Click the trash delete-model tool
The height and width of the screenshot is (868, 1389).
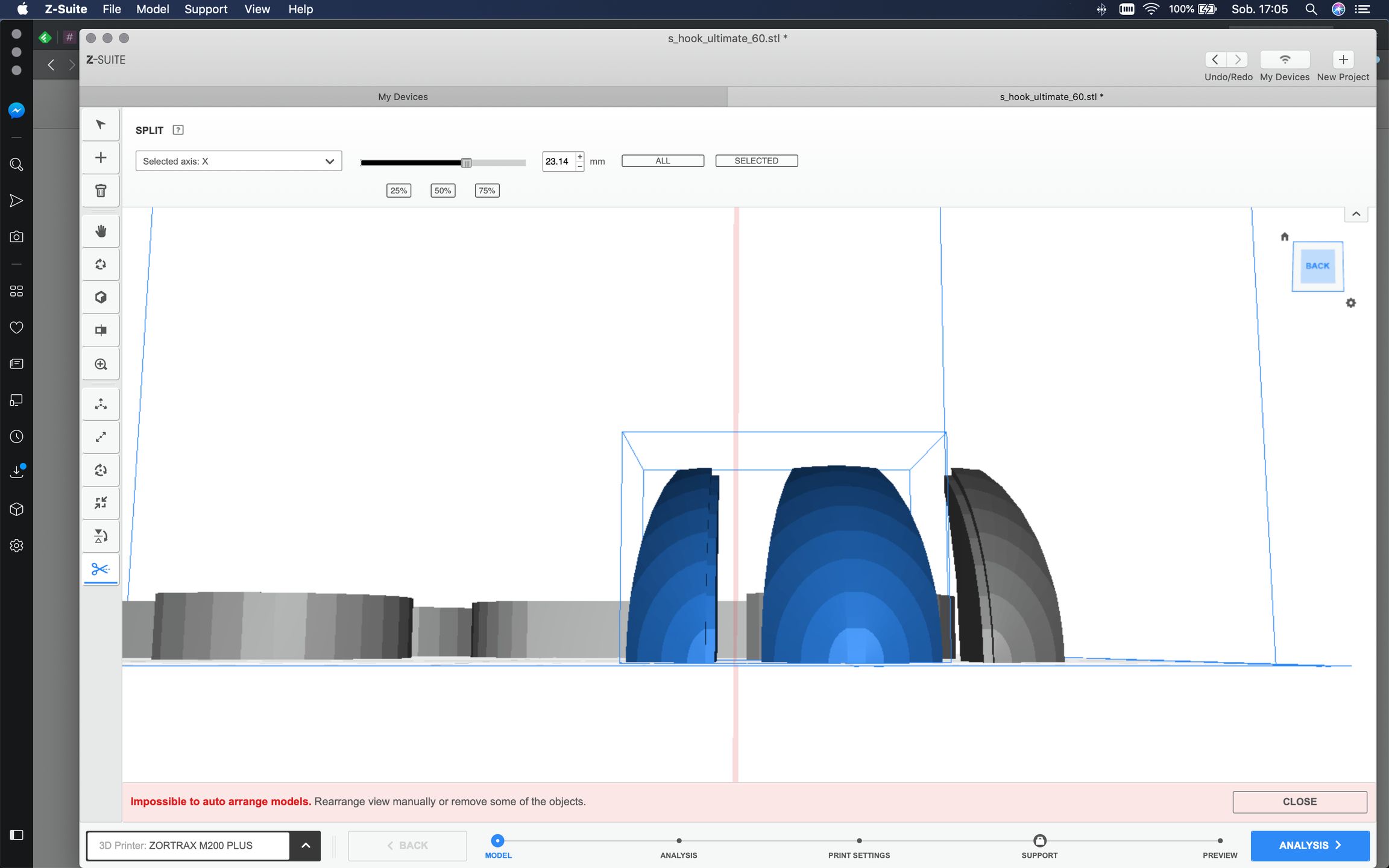[x=101, y=191]
